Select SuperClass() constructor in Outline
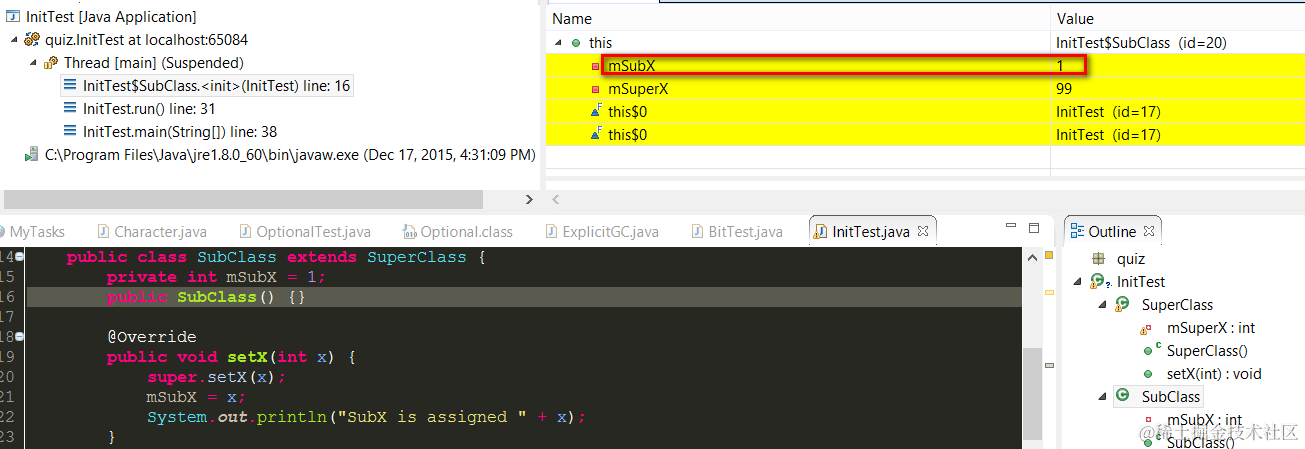Screen dimensions: 1305x449 [1207, 351]
